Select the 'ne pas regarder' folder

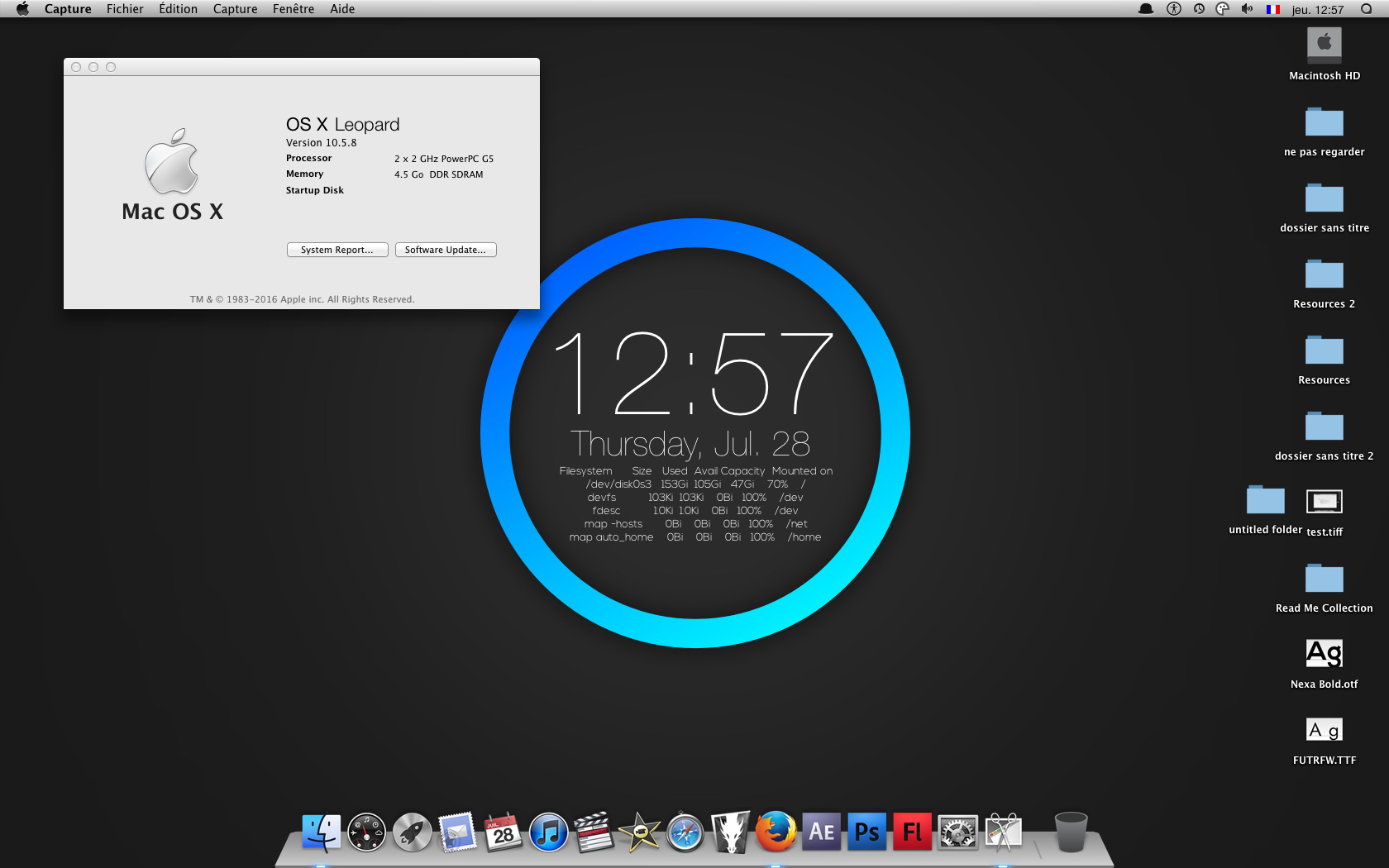click(x=1325, y=122)
